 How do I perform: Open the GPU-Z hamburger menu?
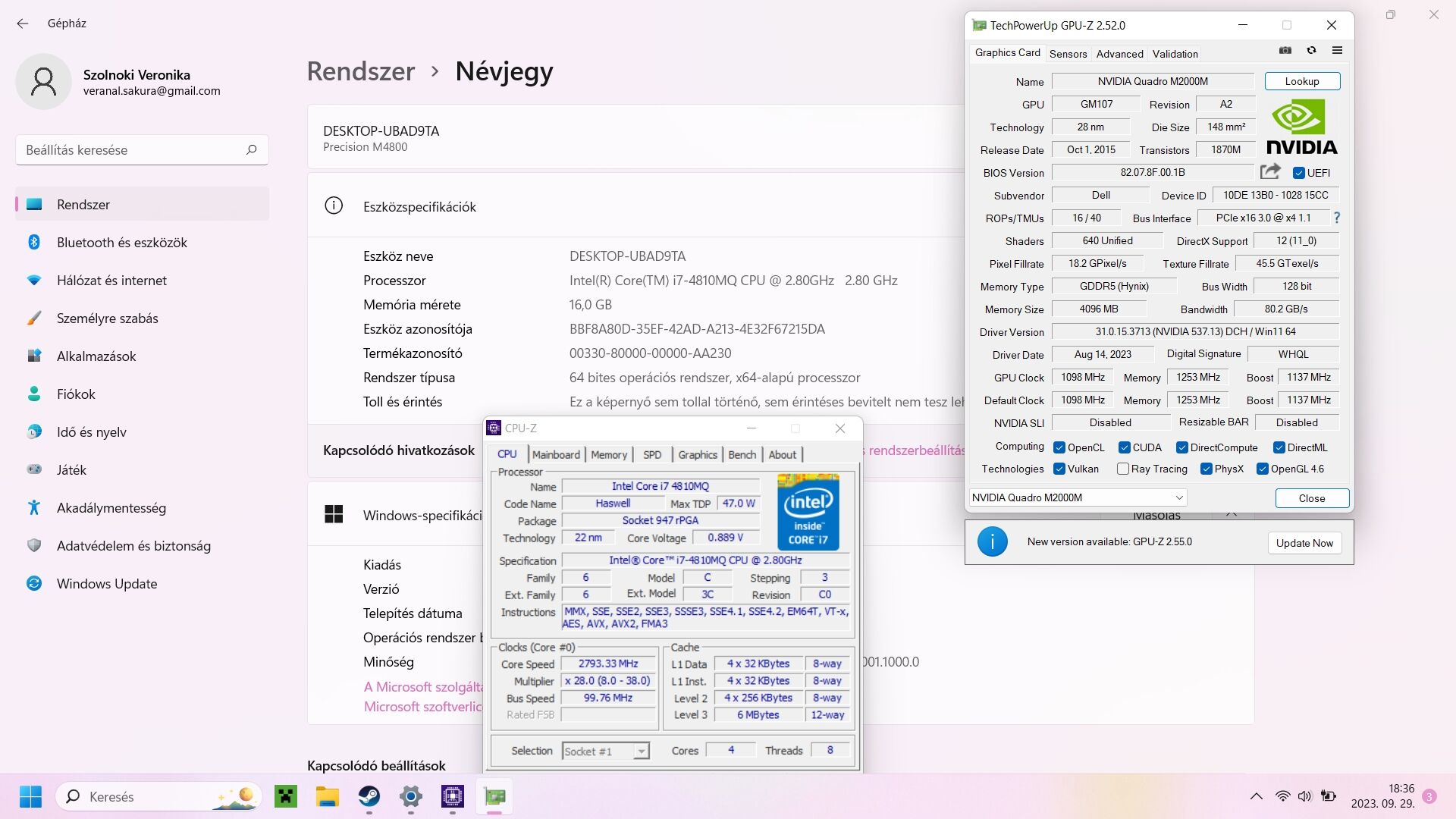point(1337,51)
